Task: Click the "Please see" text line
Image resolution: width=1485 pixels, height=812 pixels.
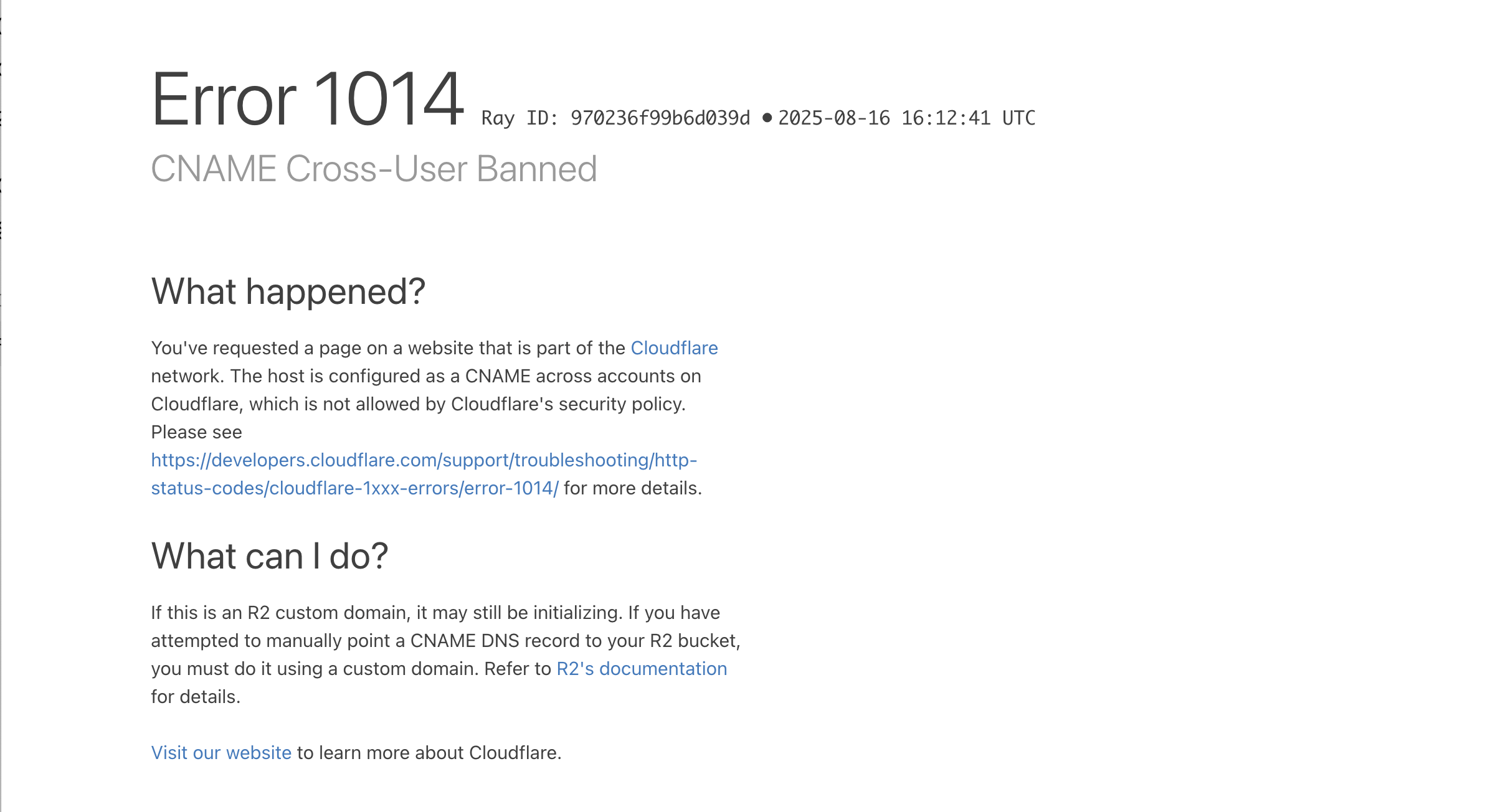Action: (x=196, y=432)
